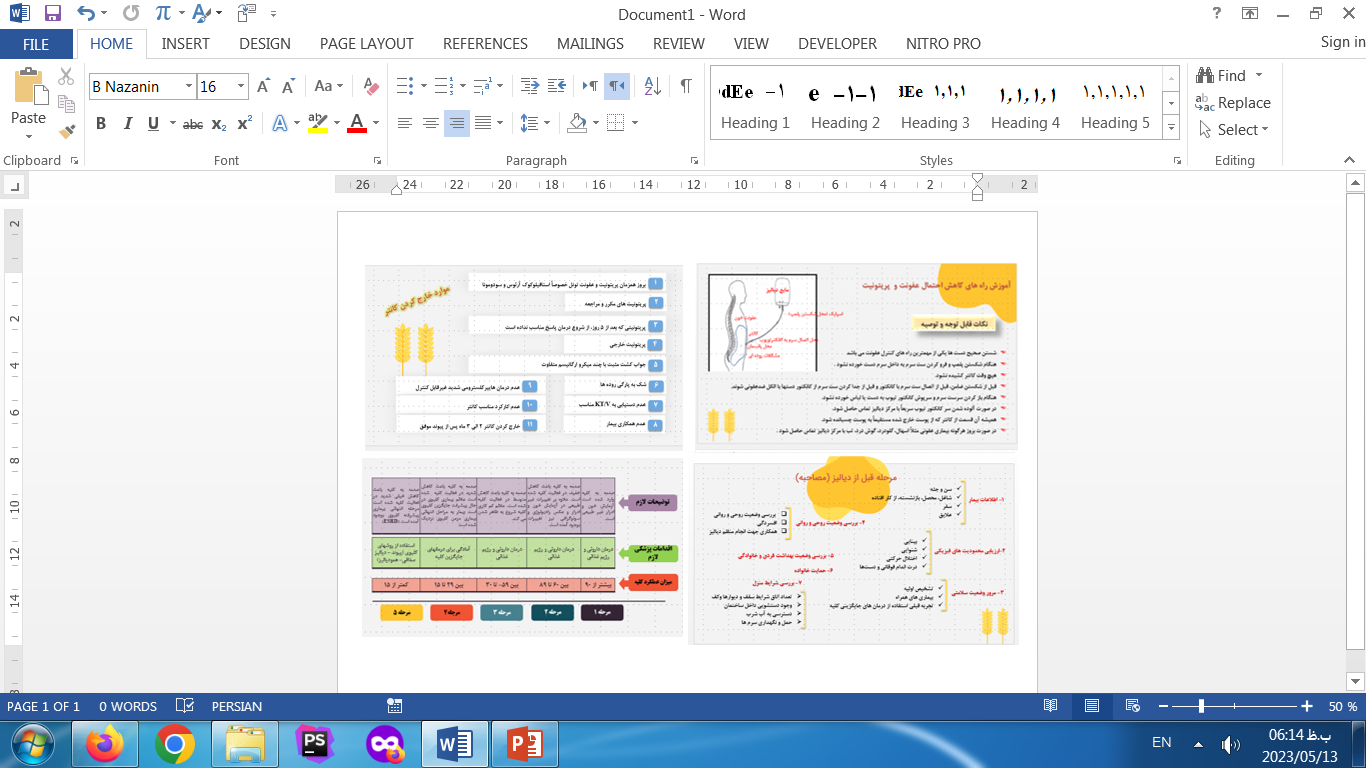The width and height of the screenshot is (1366, 768).
Task: Open the font name dropdown B Nazanin
Action: 189,87
